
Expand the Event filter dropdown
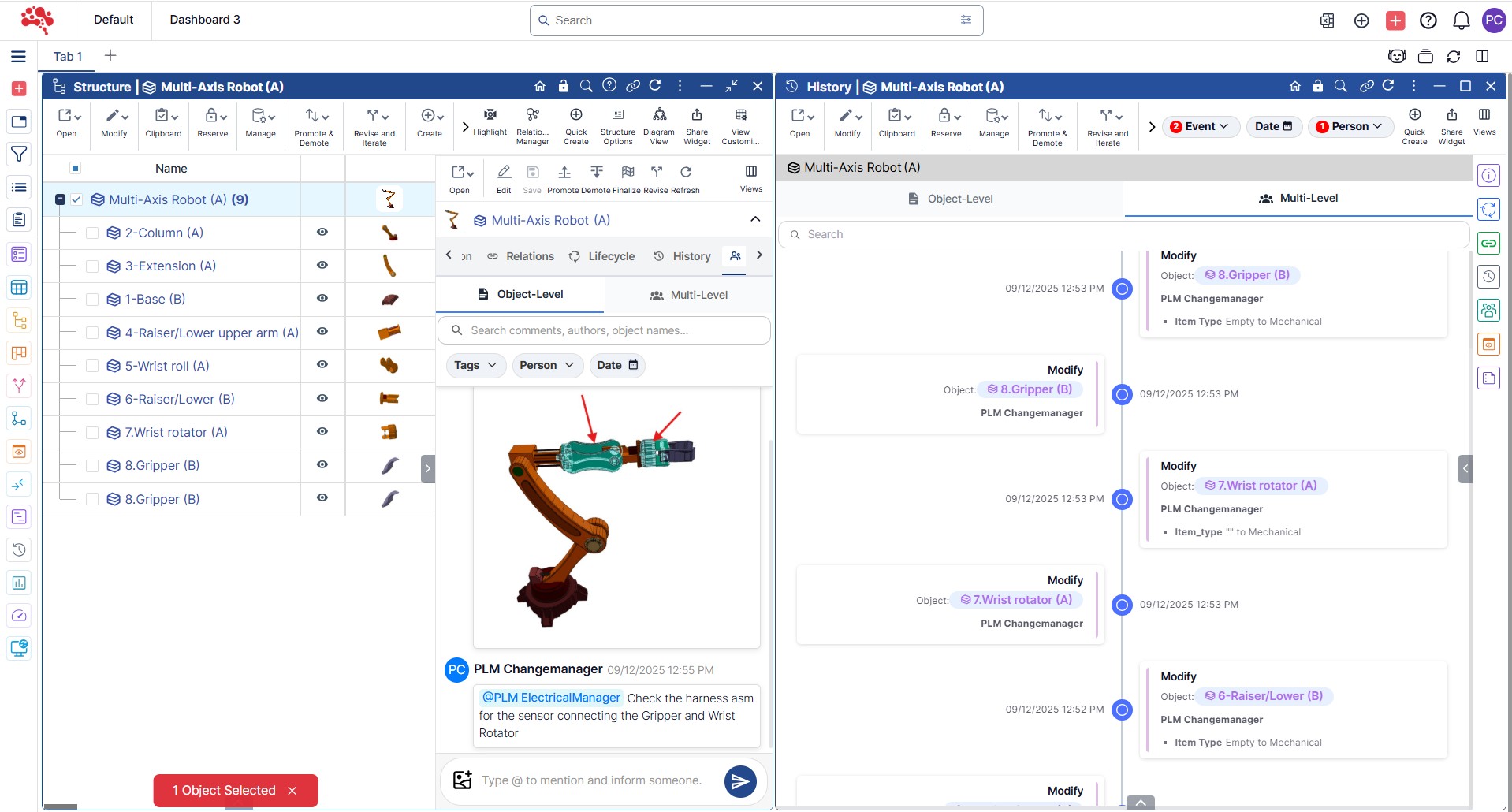pos(1200,126)
